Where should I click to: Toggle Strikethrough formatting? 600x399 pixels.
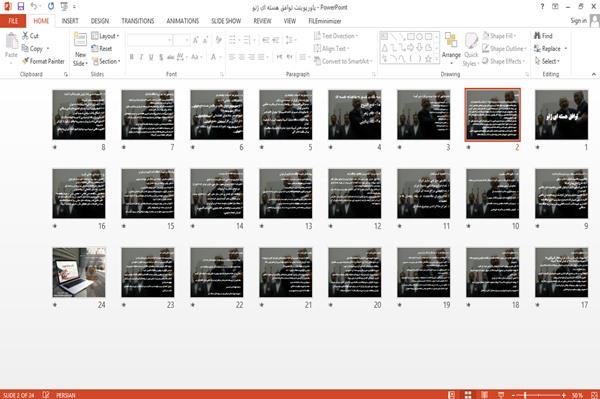(x=171, y=57)
